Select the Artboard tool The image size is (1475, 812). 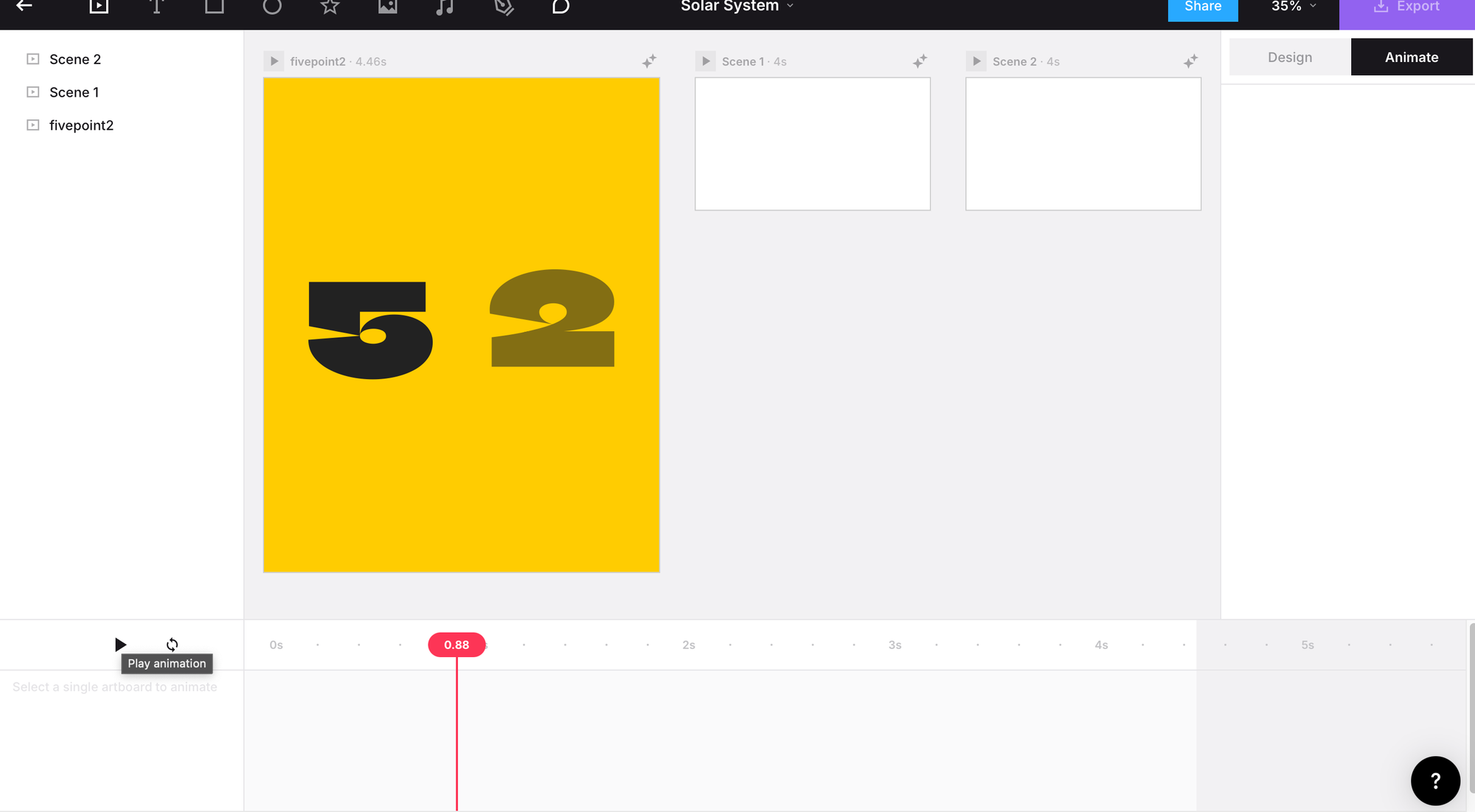pyautogui.click(x=99, y=7)
